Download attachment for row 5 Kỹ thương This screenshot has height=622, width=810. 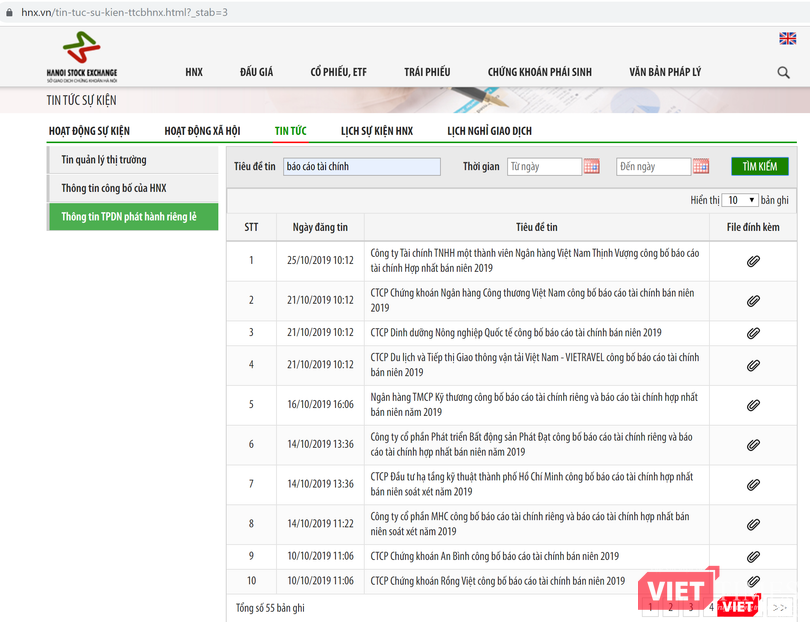[x=753, y=405]
